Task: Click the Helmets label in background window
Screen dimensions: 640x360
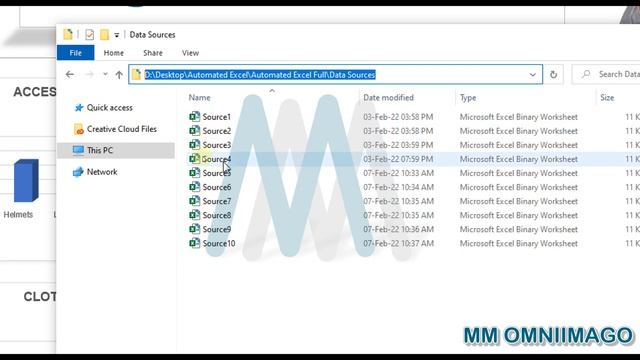Action: point(18,215)
